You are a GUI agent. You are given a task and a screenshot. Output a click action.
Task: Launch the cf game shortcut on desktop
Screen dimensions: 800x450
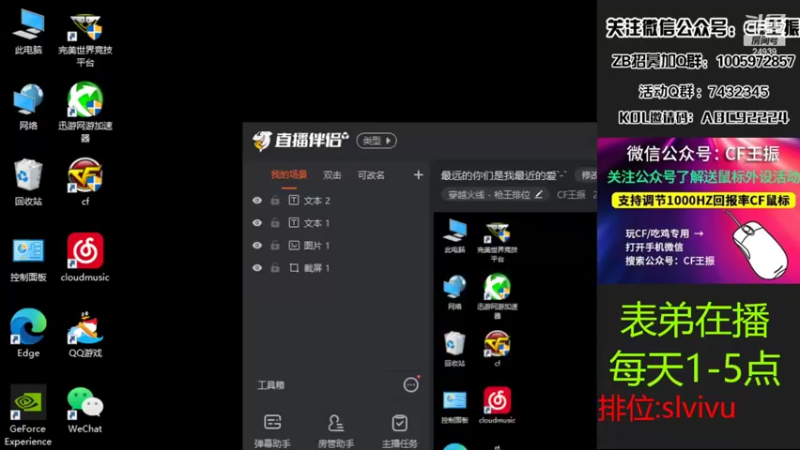click(85, 182)
